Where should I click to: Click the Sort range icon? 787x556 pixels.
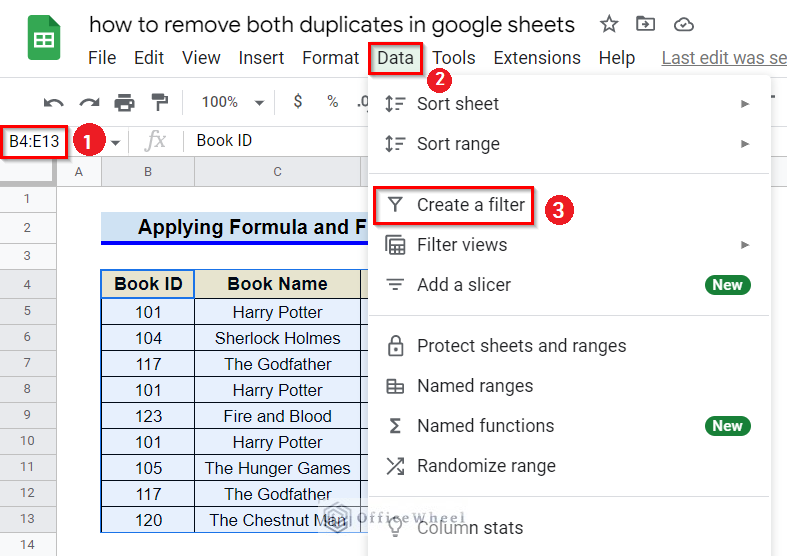395,144
